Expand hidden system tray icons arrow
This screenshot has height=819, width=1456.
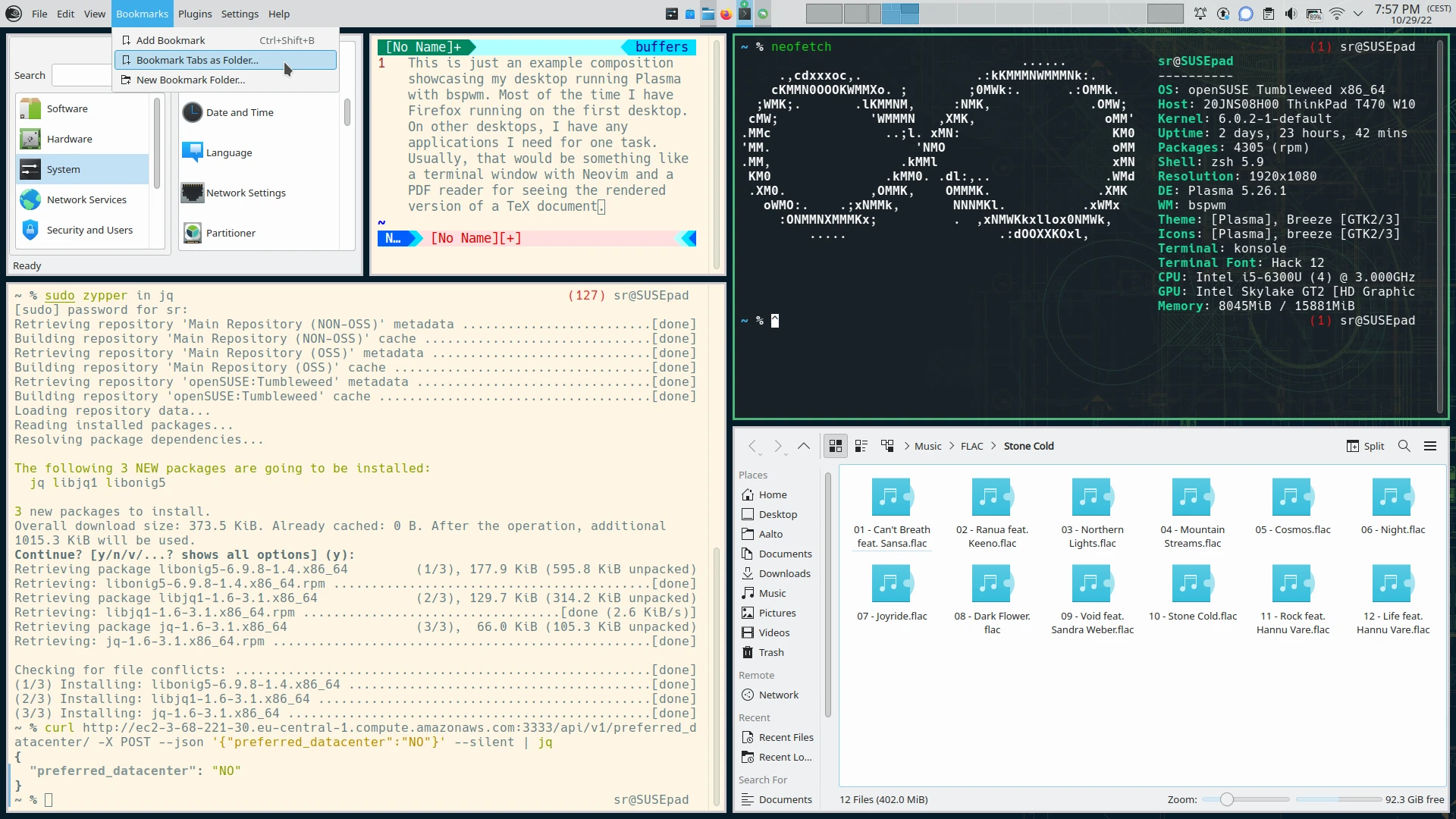tap(1357, 14)
